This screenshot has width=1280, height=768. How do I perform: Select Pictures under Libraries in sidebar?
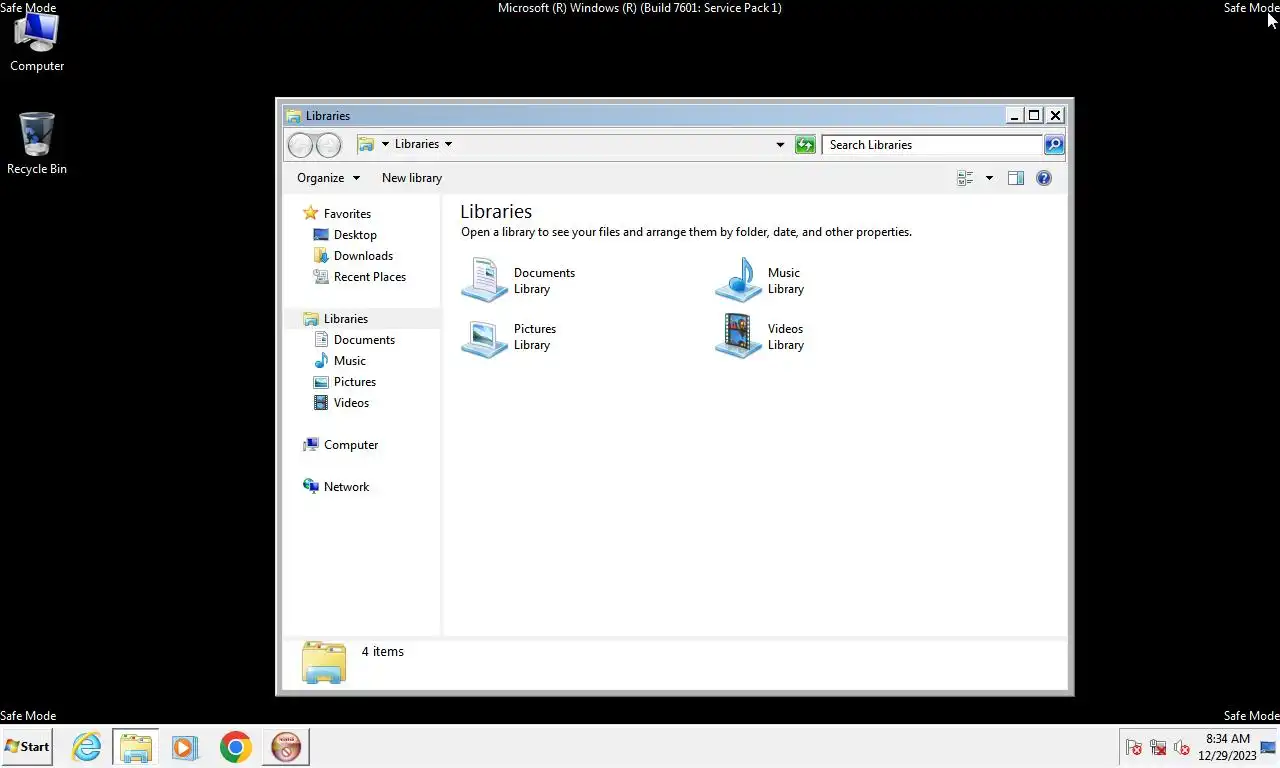[x=355, y=382]
